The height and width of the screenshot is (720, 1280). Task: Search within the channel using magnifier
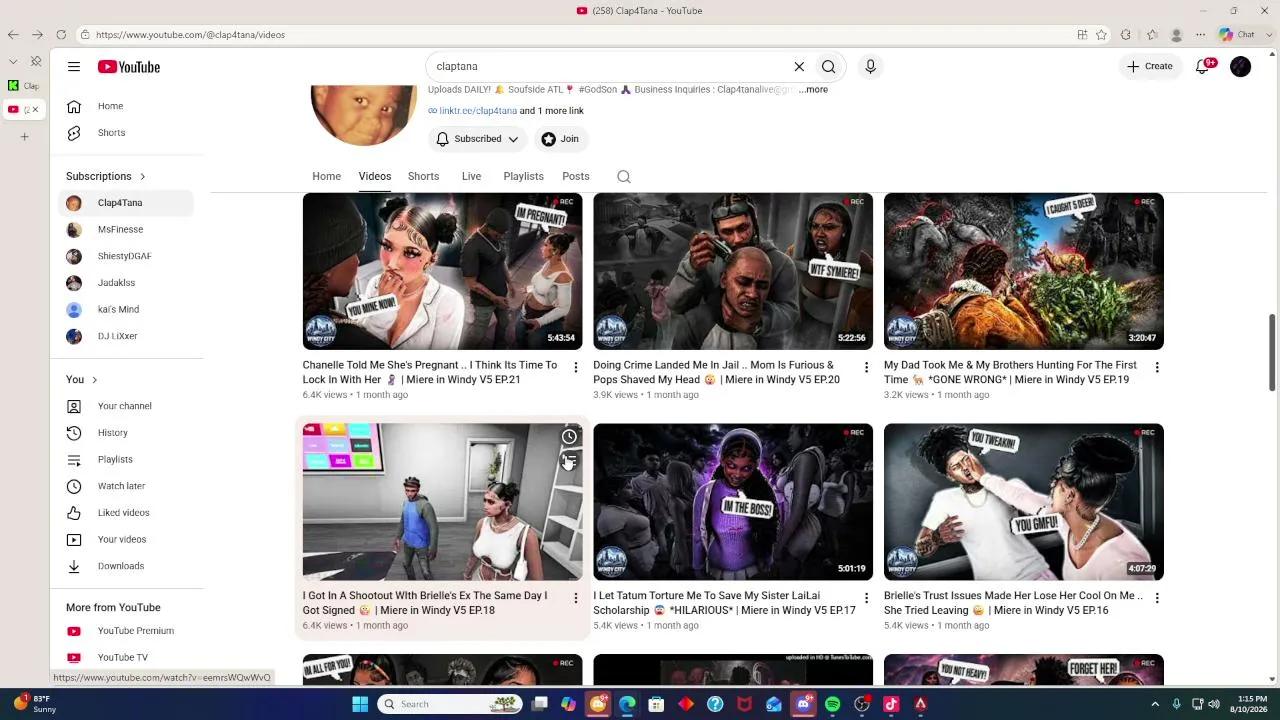click(x=624, y=177)
